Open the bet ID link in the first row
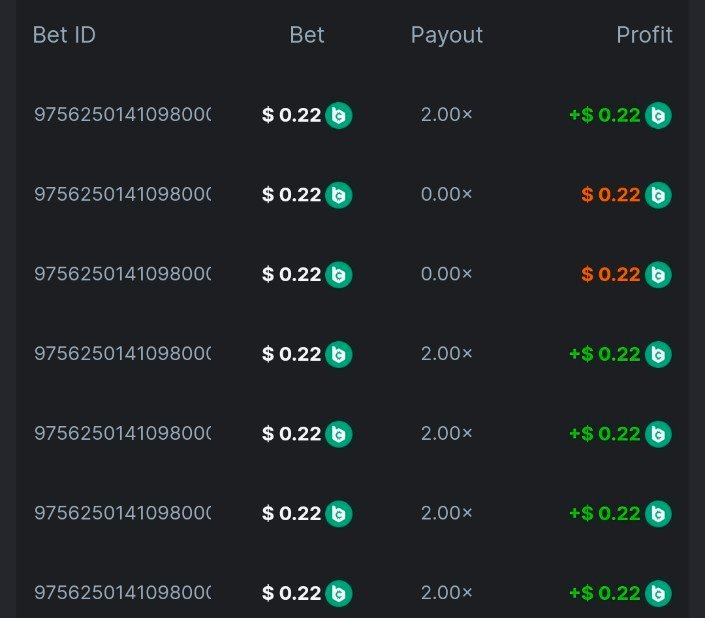Screen dimensions: 705x618 point(122,115)
